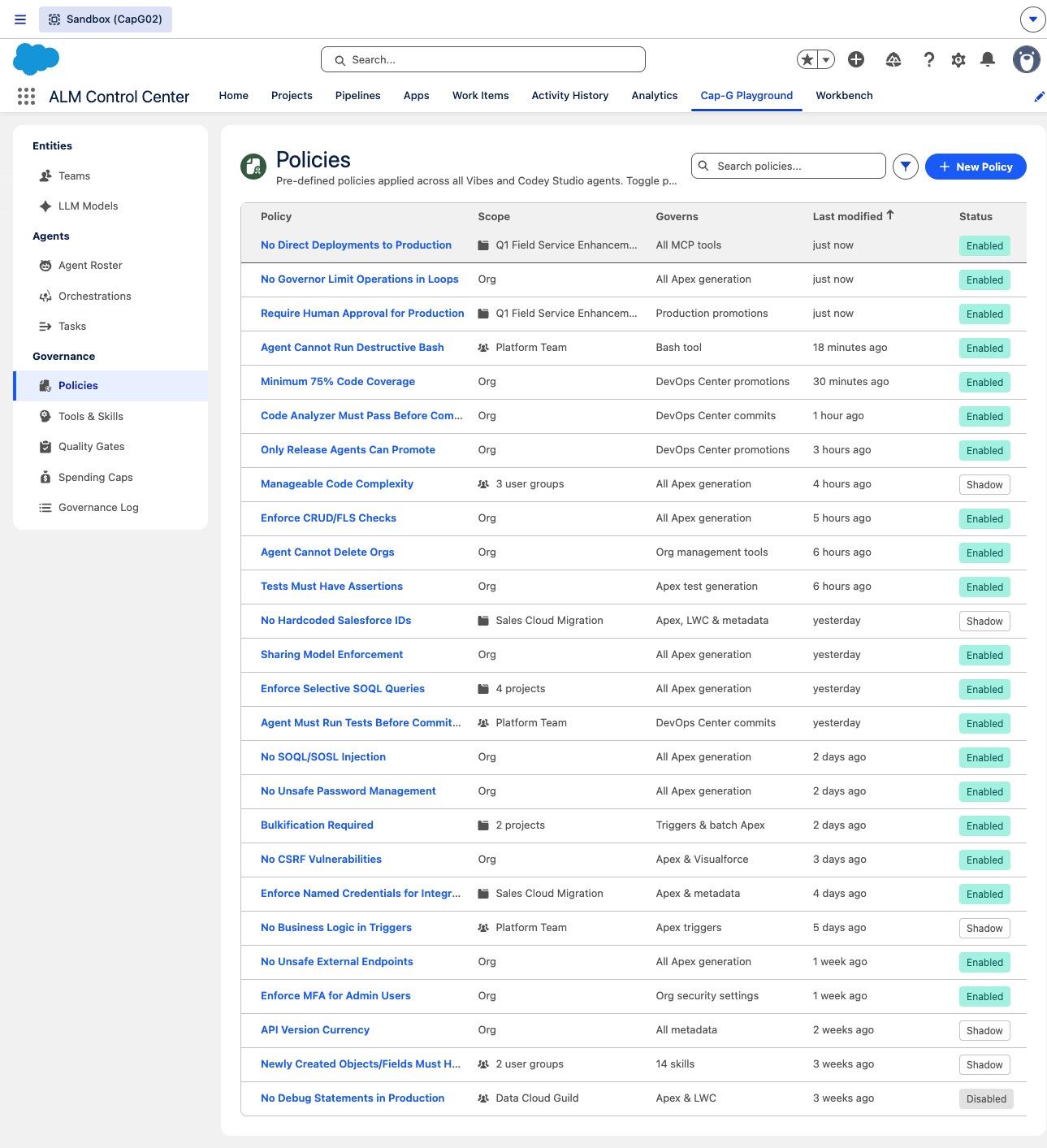Select Policies in the sidebar

click(110, 386)
